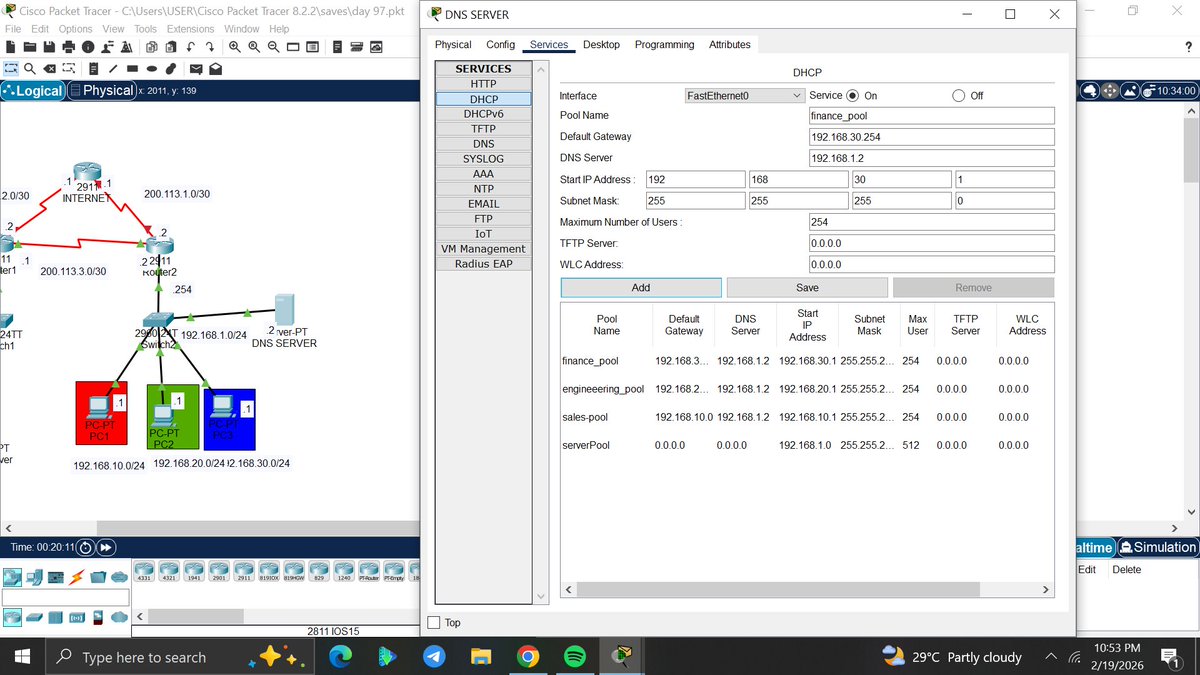Pick the 2911 router from device list

click(x=244, y=570)
